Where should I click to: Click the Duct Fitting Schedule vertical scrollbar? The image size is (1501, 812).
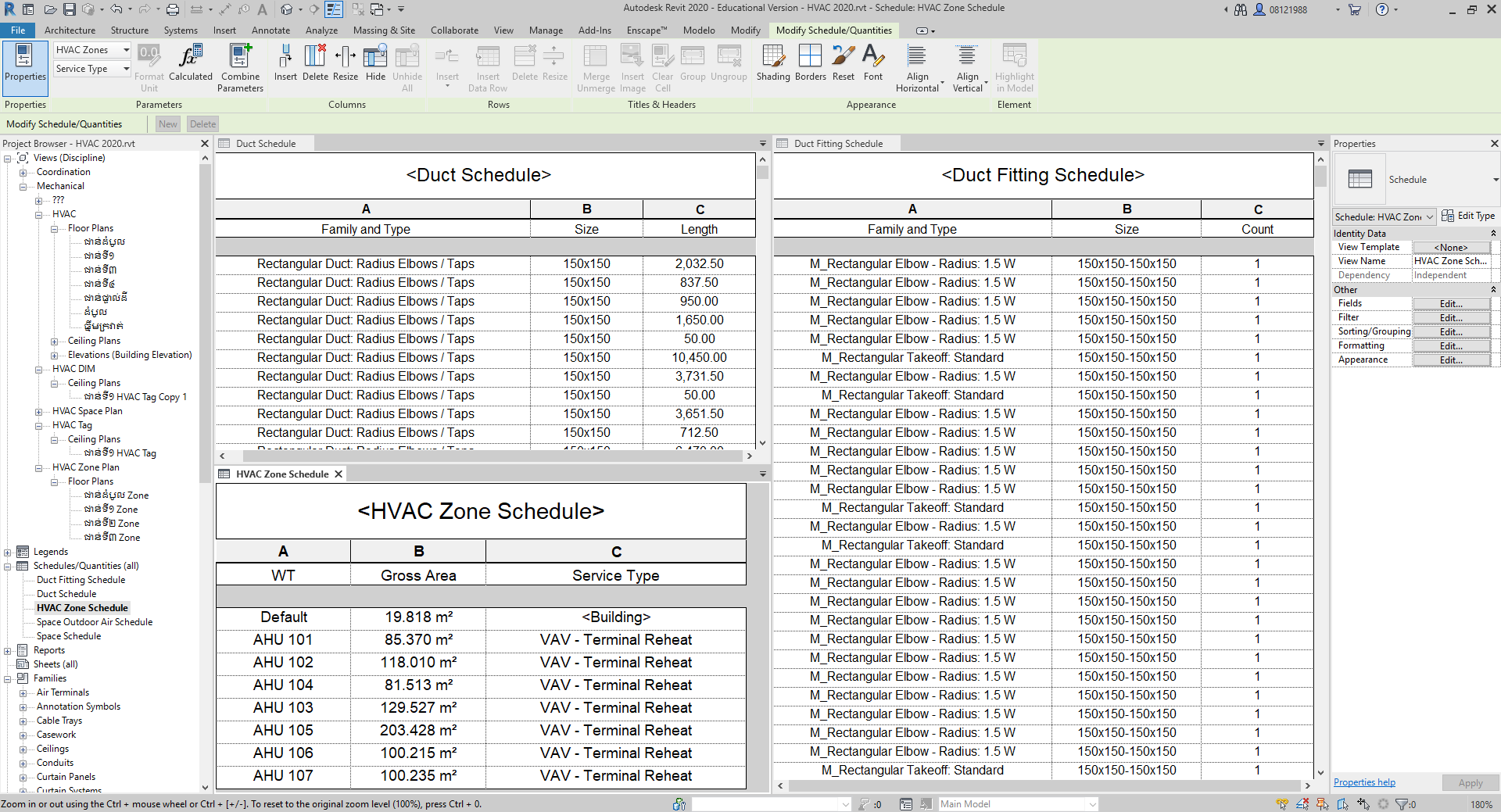click(x=1320, y=466)
